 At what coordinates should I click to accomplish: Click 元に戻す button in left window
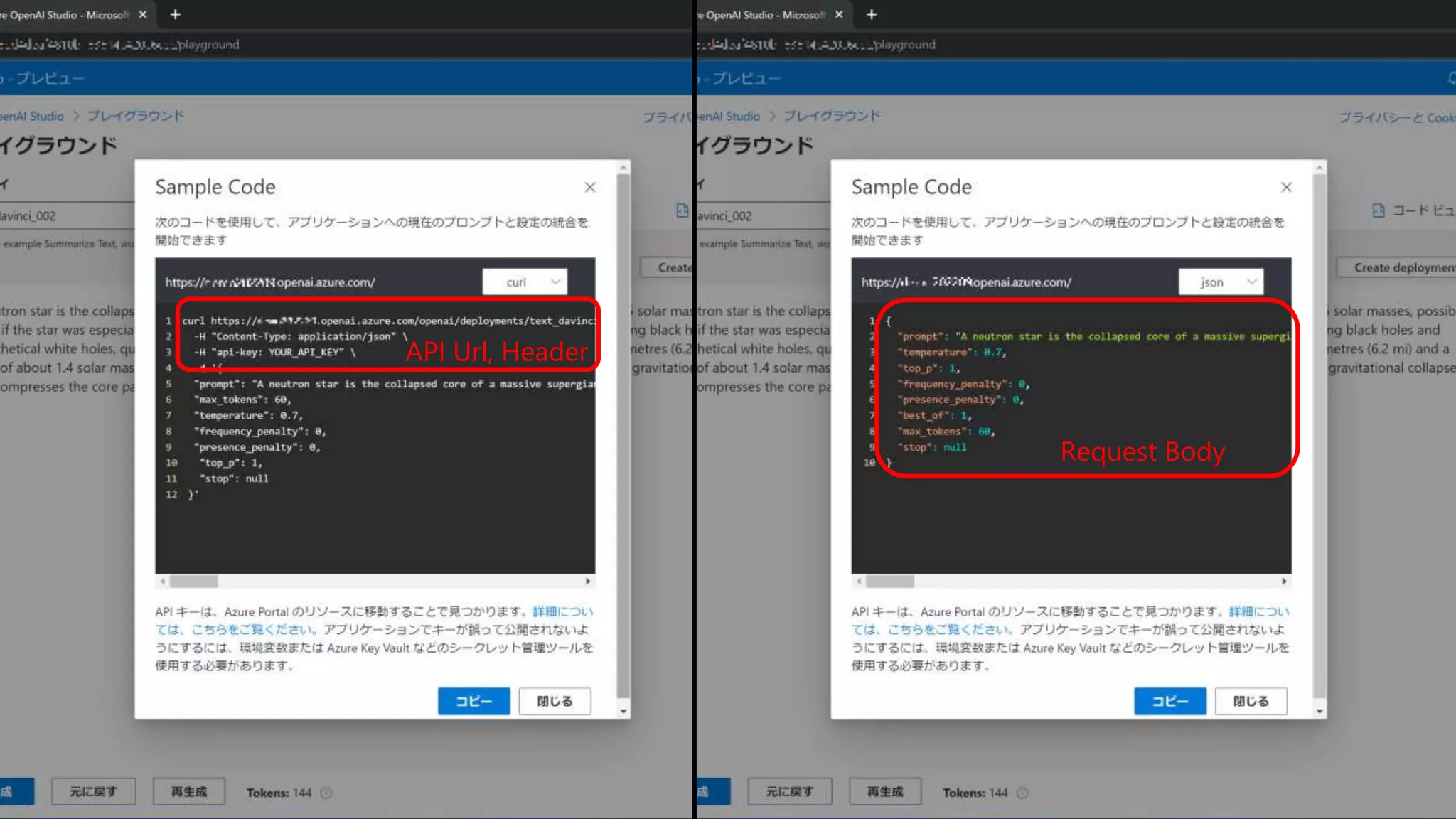[x=93, y=791]
